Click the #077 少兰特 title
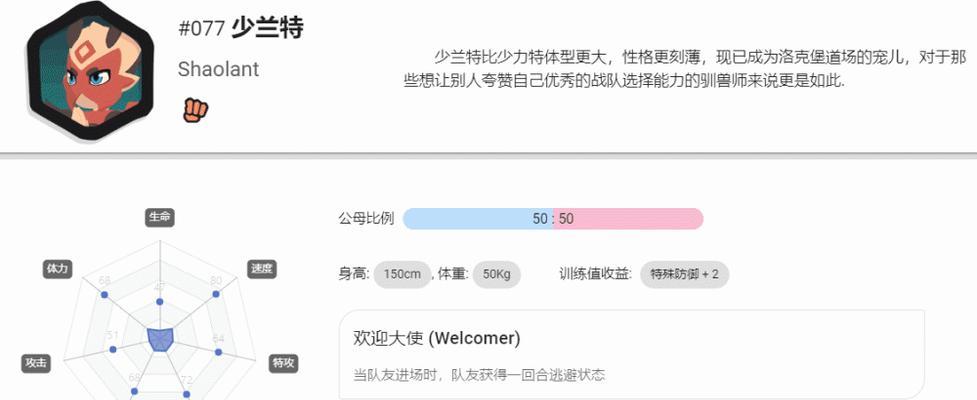The width and height of the screenshot is (977, 400). click(241, 28)
